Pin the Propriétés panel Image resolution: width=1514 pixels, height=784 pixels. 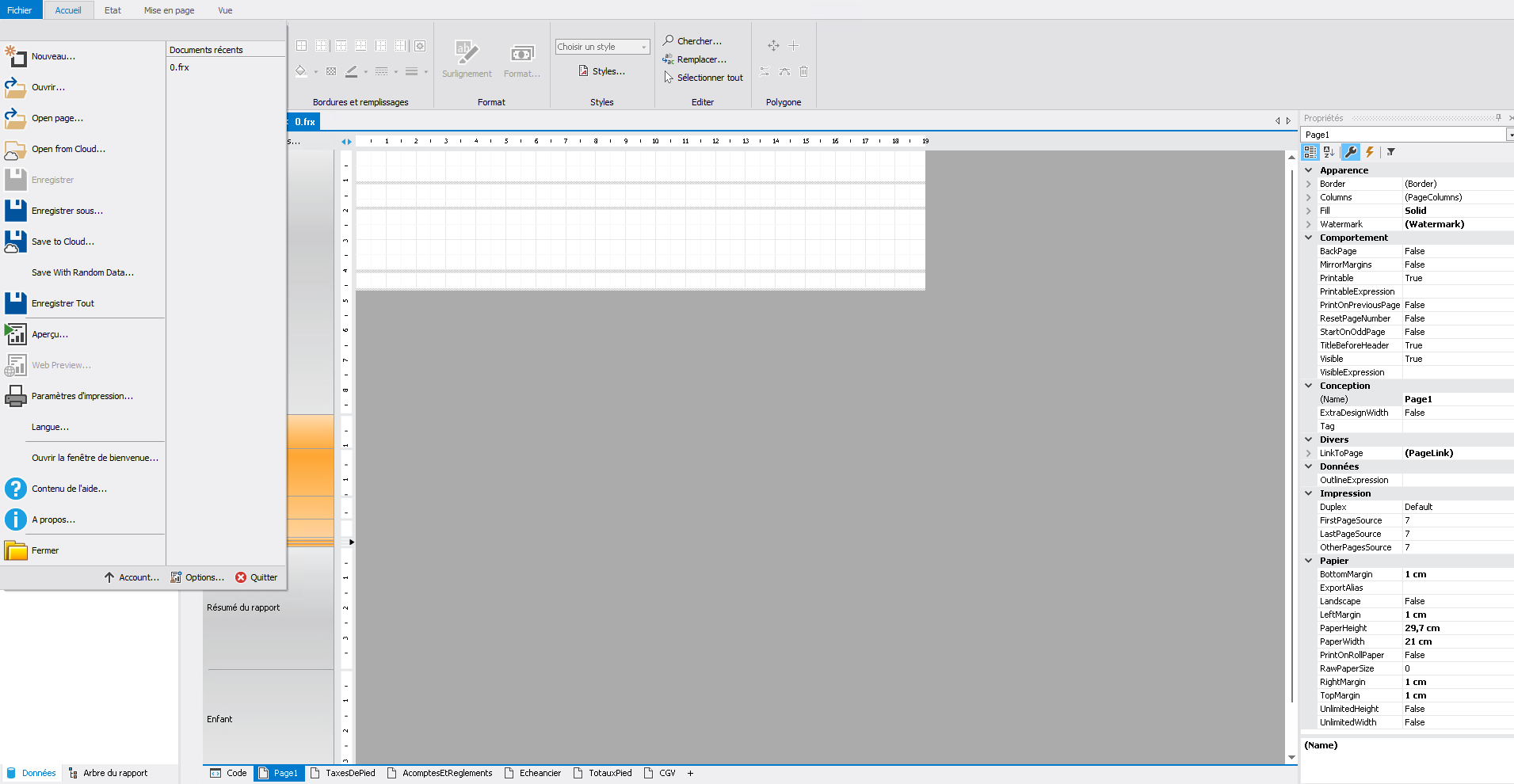tap(1498, 118)
